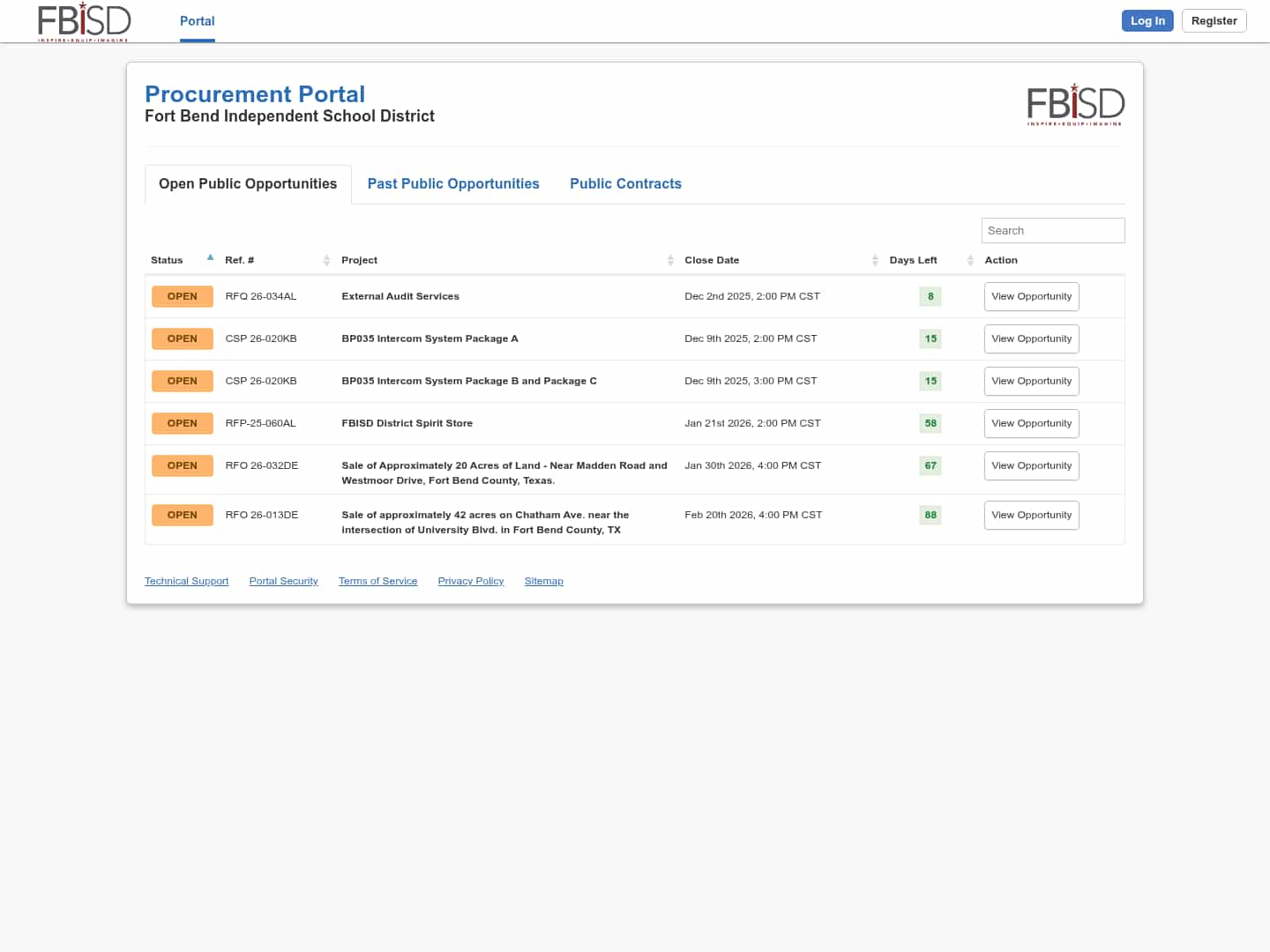Click the FBISD logo inside portal card

[x=1075, y=104]
